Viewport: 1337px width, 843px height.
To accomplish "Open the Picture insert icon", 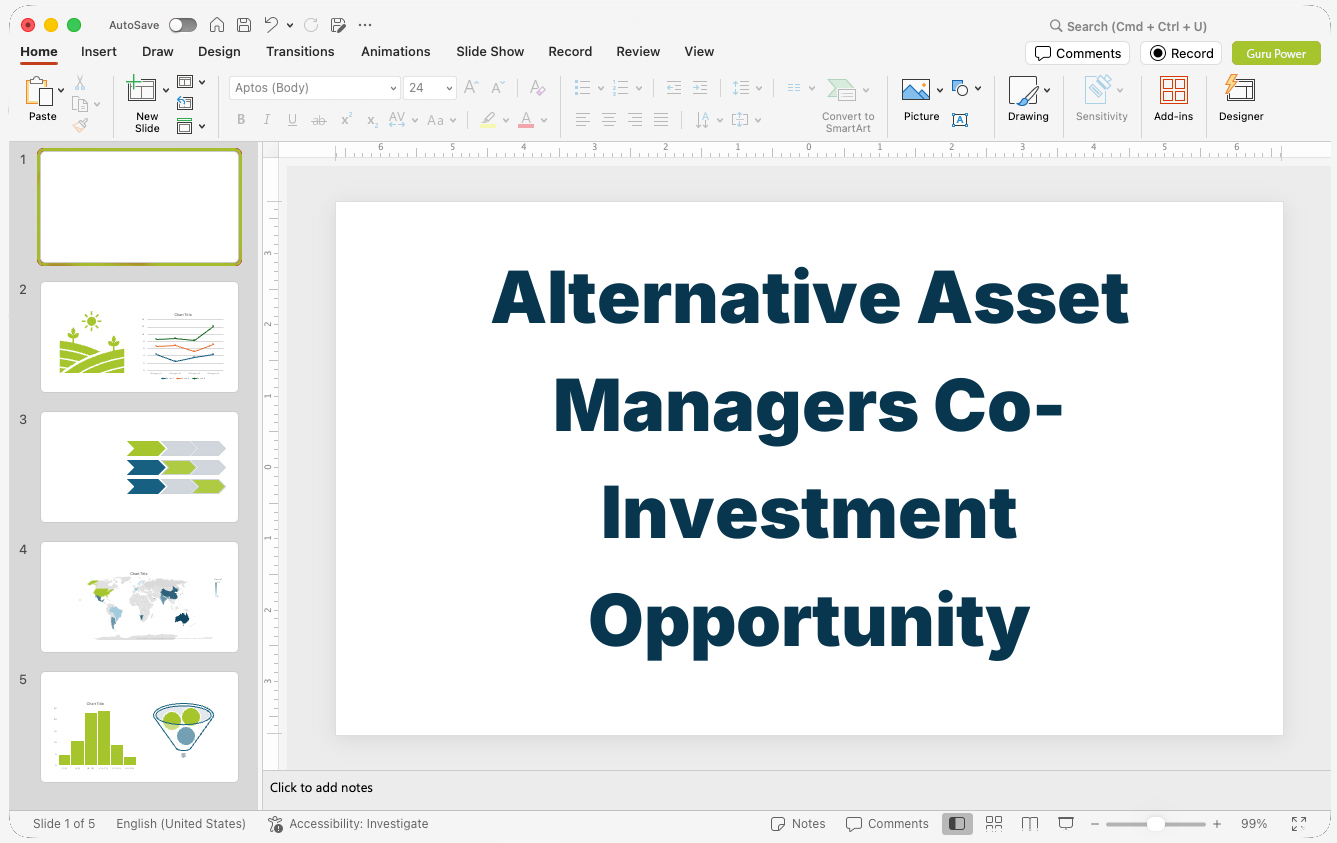I will click(916, 91).
